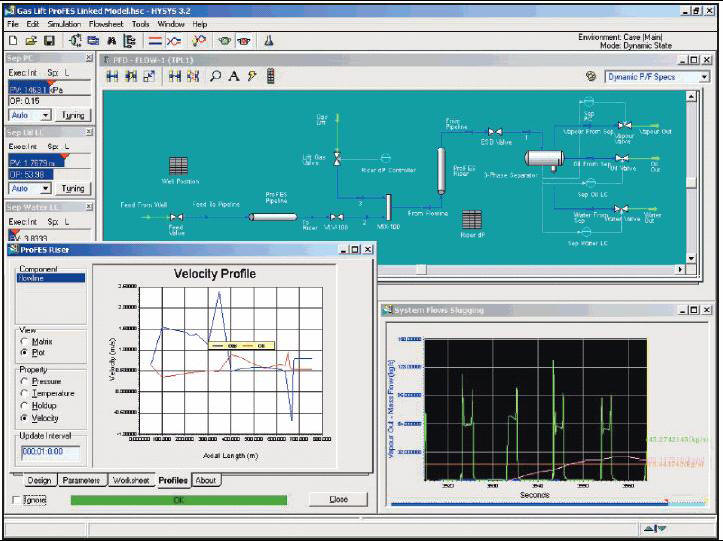
Task: Select the Feed Valve on the PFD
Action: (x=176, y=217)
